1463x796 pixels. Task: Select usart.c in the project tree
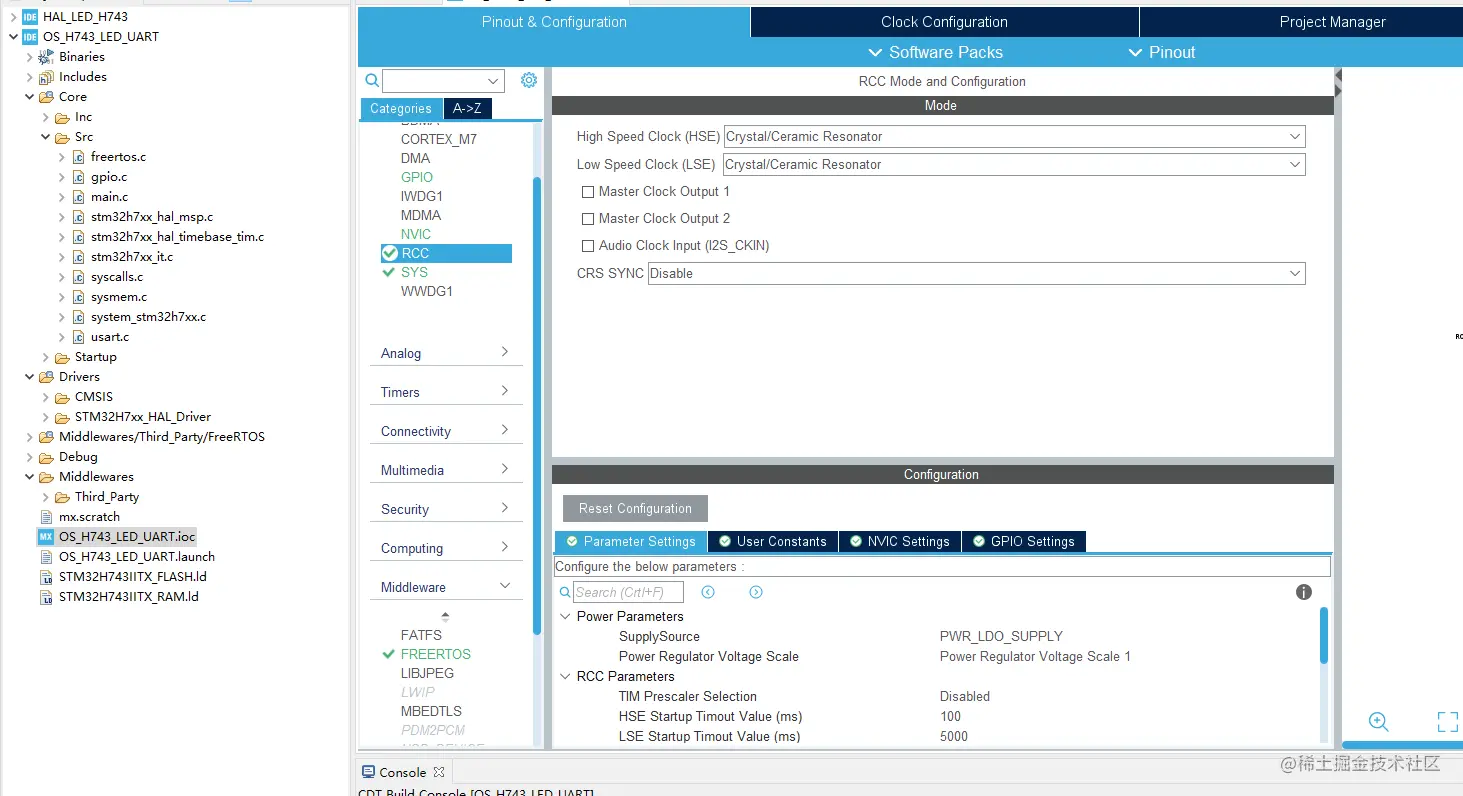[x=110, y=337]
